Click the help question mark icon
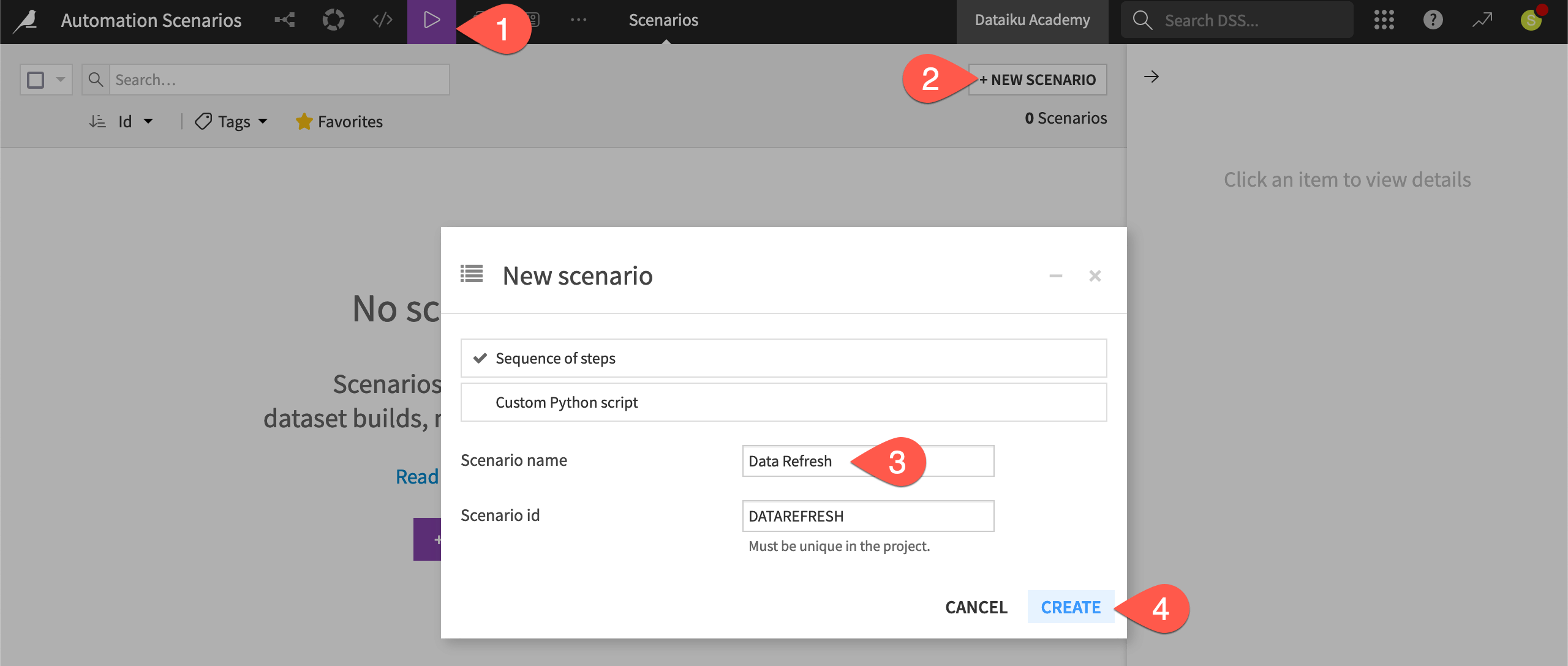This screenshot has height=666, width=1568. click(x=1433, y=19)
